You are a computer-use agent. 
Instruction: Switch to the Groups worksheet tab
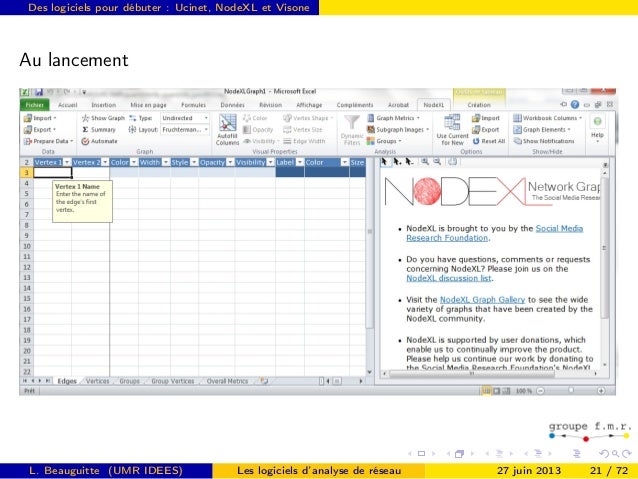click(x=129, y=381)
